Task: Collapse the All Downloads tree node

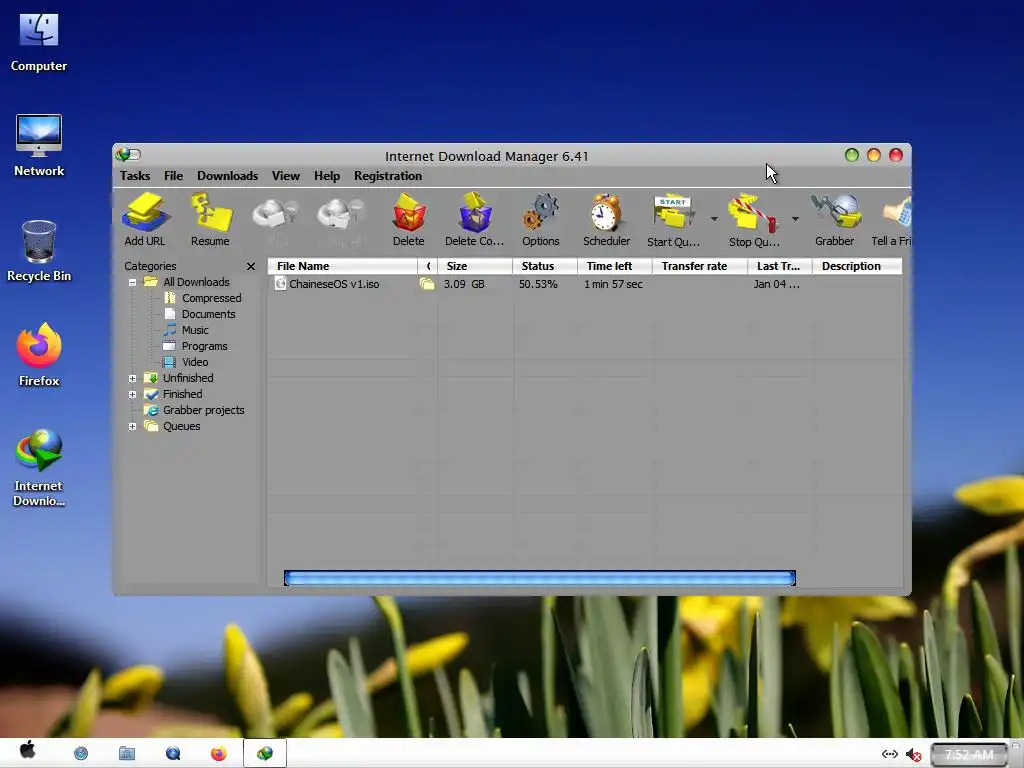Action: tap(133, 282)
